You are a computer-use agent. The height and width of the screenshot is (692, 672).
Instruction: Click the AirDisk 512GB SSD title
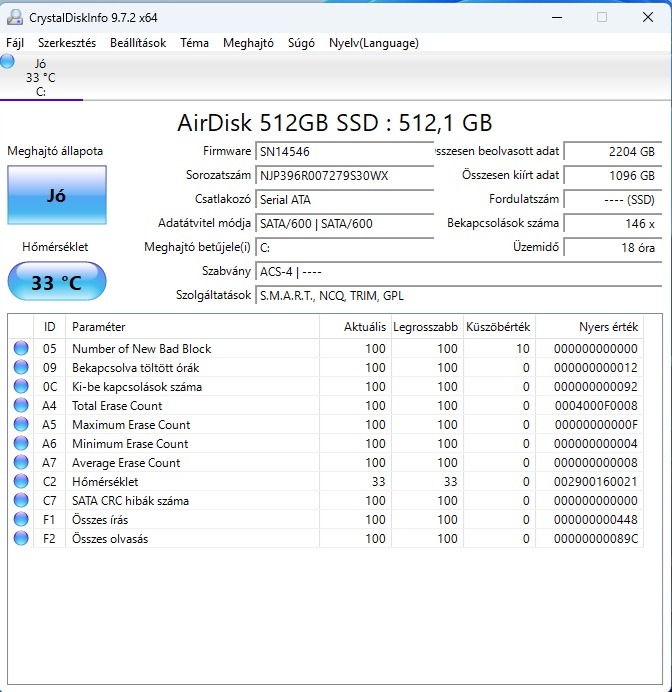(x=334, y=123)
